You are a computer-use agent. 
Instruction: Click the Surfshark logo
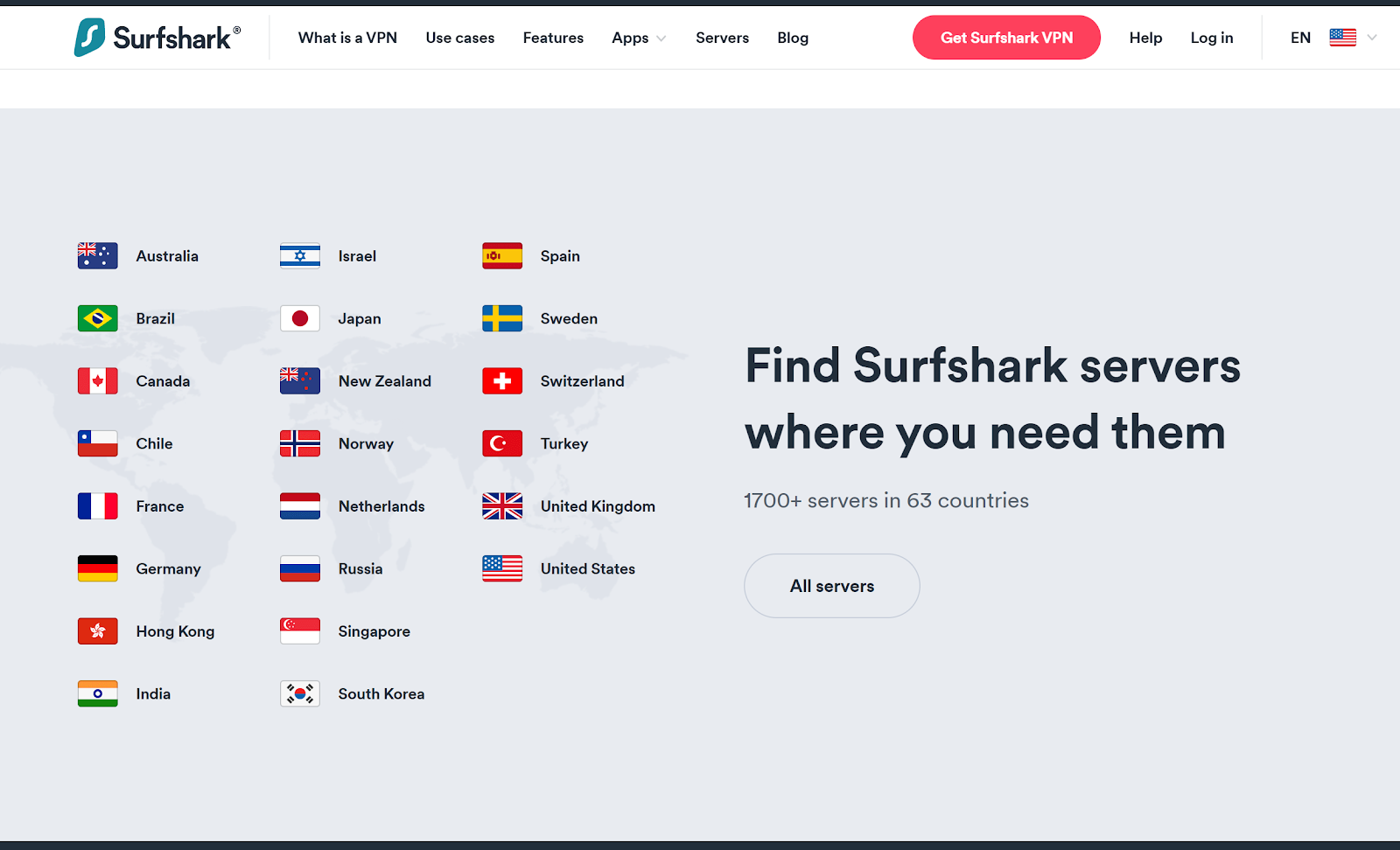157,38
